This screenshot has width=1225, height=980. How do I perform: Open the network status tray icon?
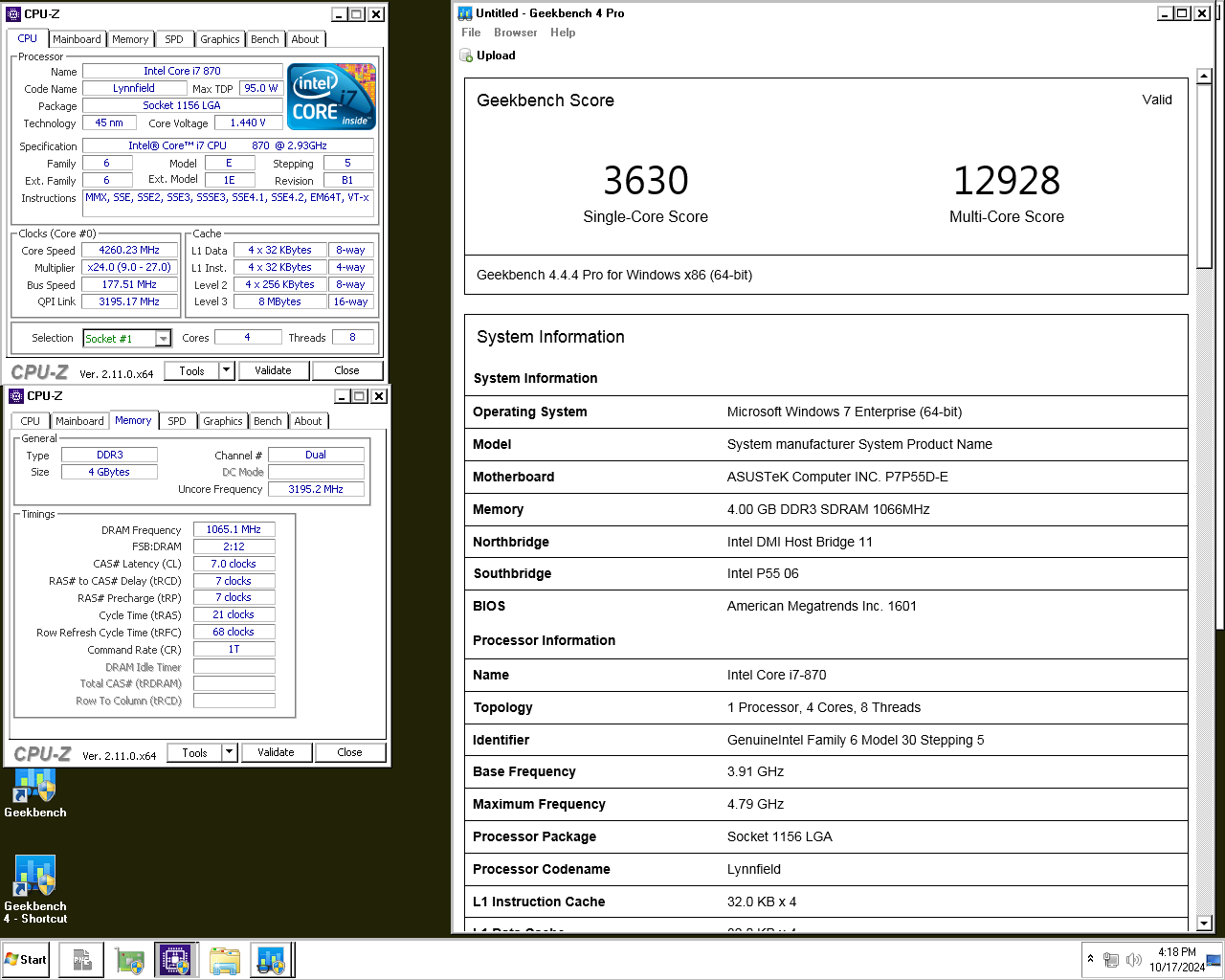pyautogui.click(x=1111, y=960)
